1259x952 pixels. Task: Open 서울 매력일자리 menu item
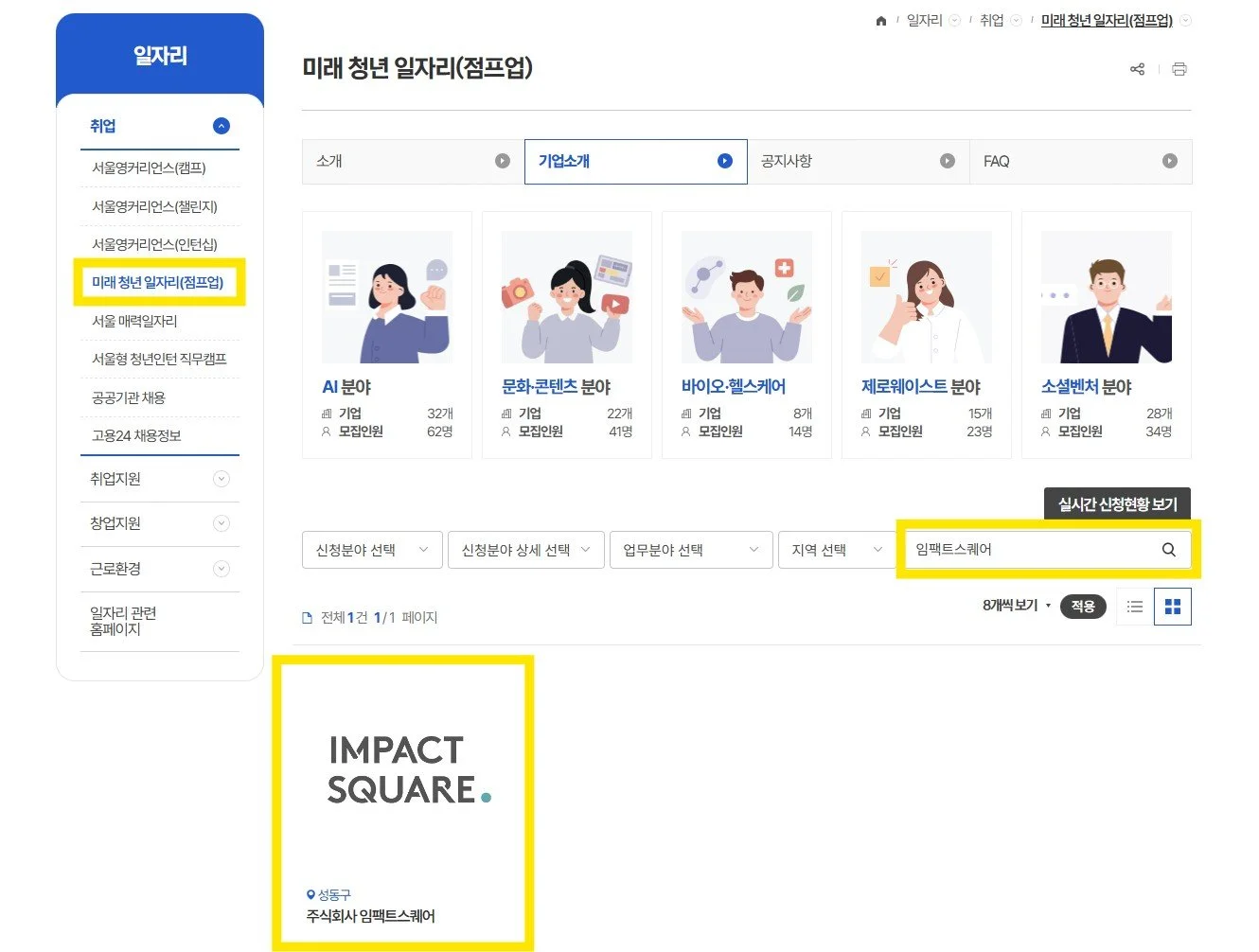pyautogui.click(x=134, y=322)
